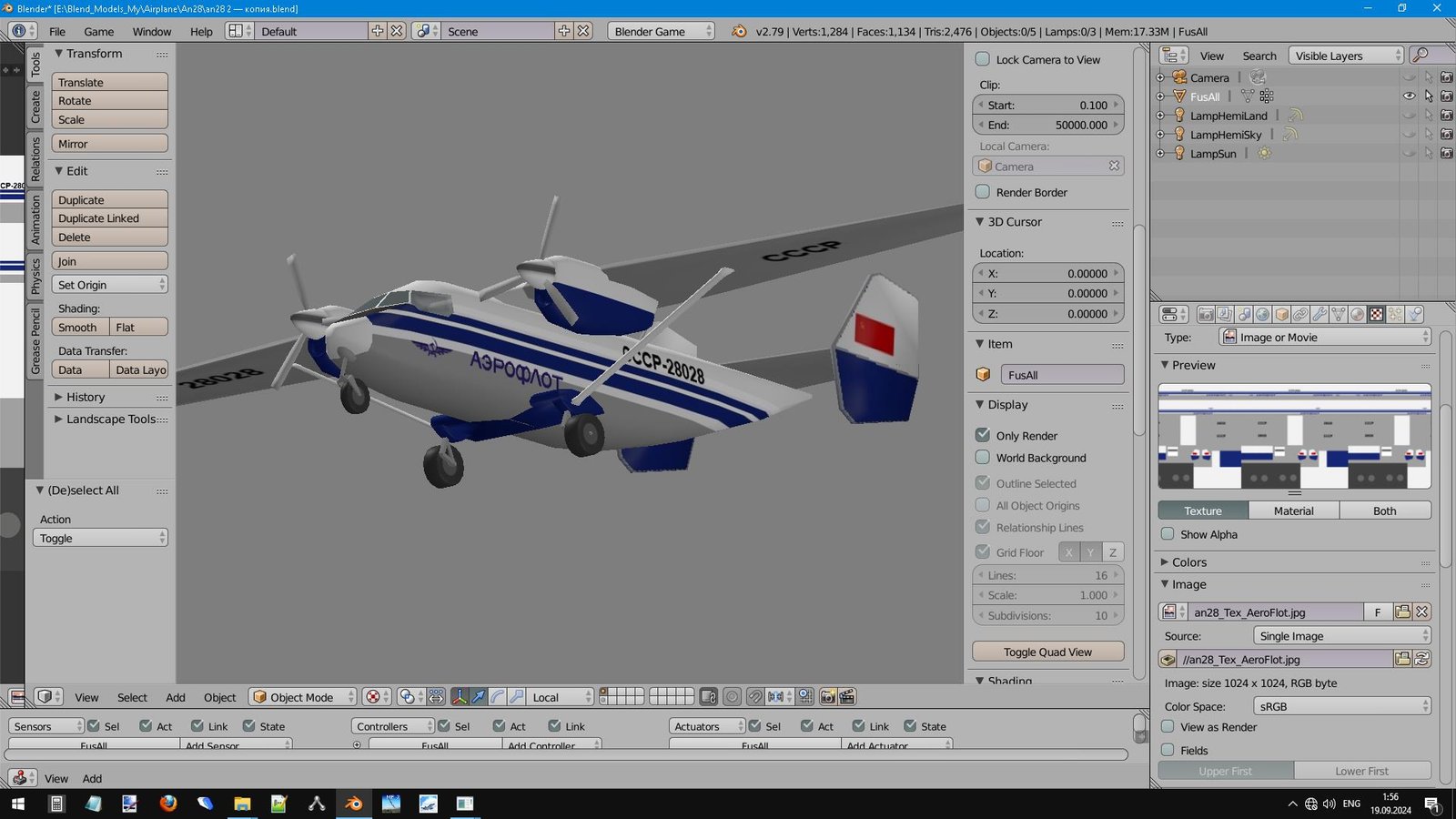The width and height of the screenshot is (1456, 819).
Task: Select the rotate manipulator arc icon
Action: [498, 697]
